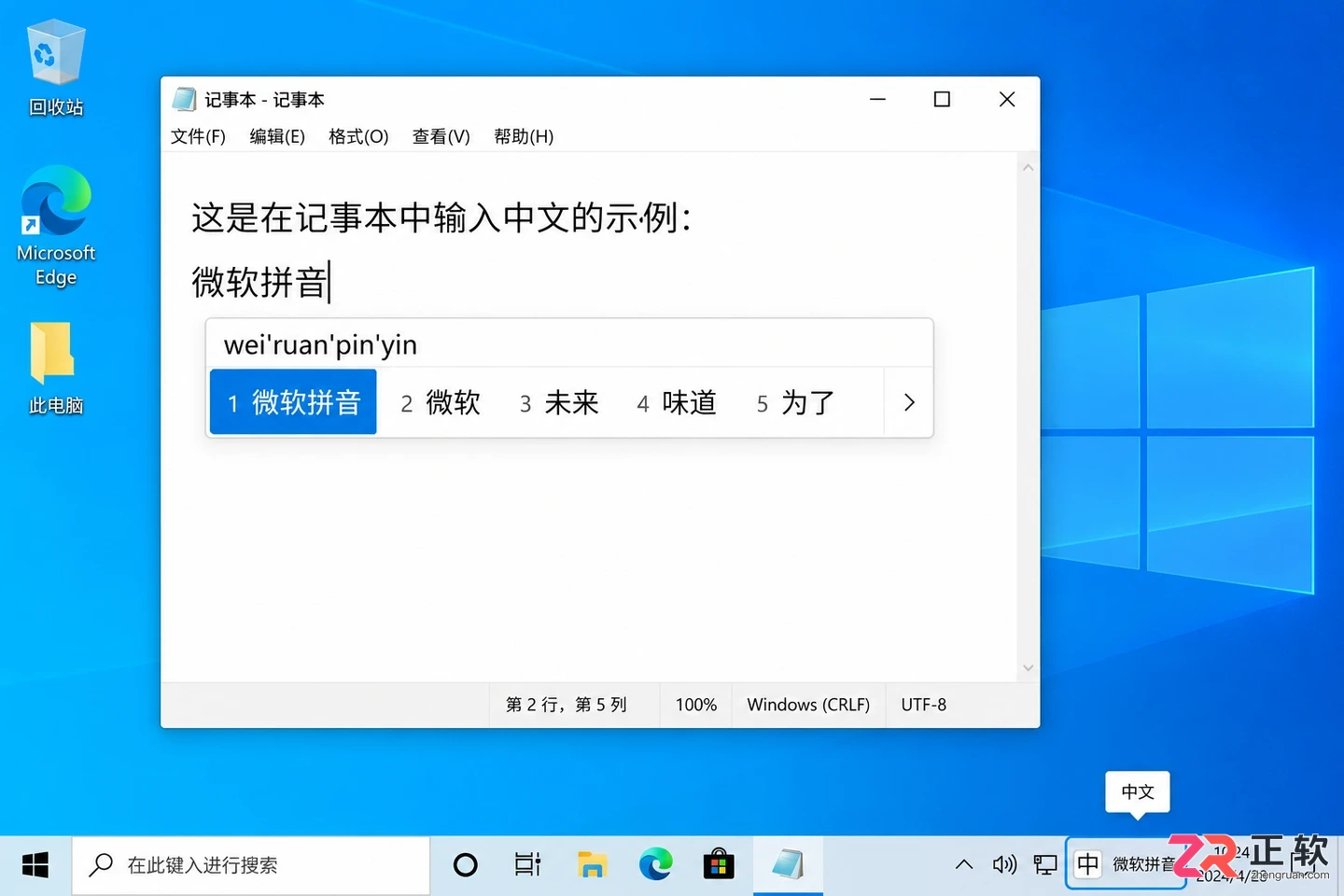1344x896 pixels.
Task: Select candidate 5 为了
Action: (796, 402)
